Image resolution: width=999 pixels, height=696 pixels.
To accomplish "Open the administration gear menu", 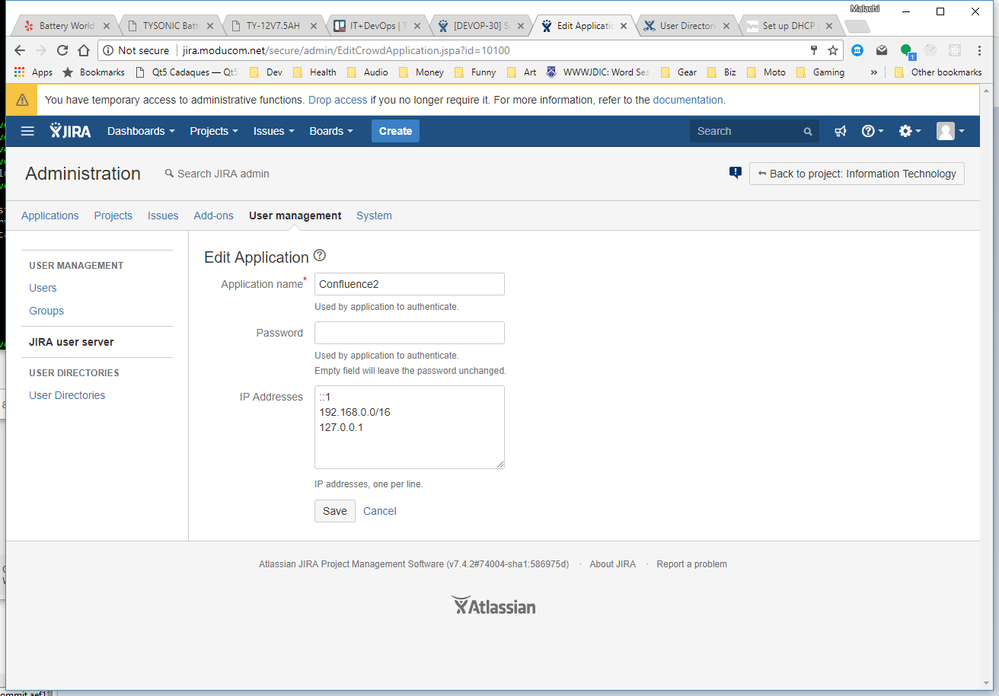I will [x=910, y=131].
